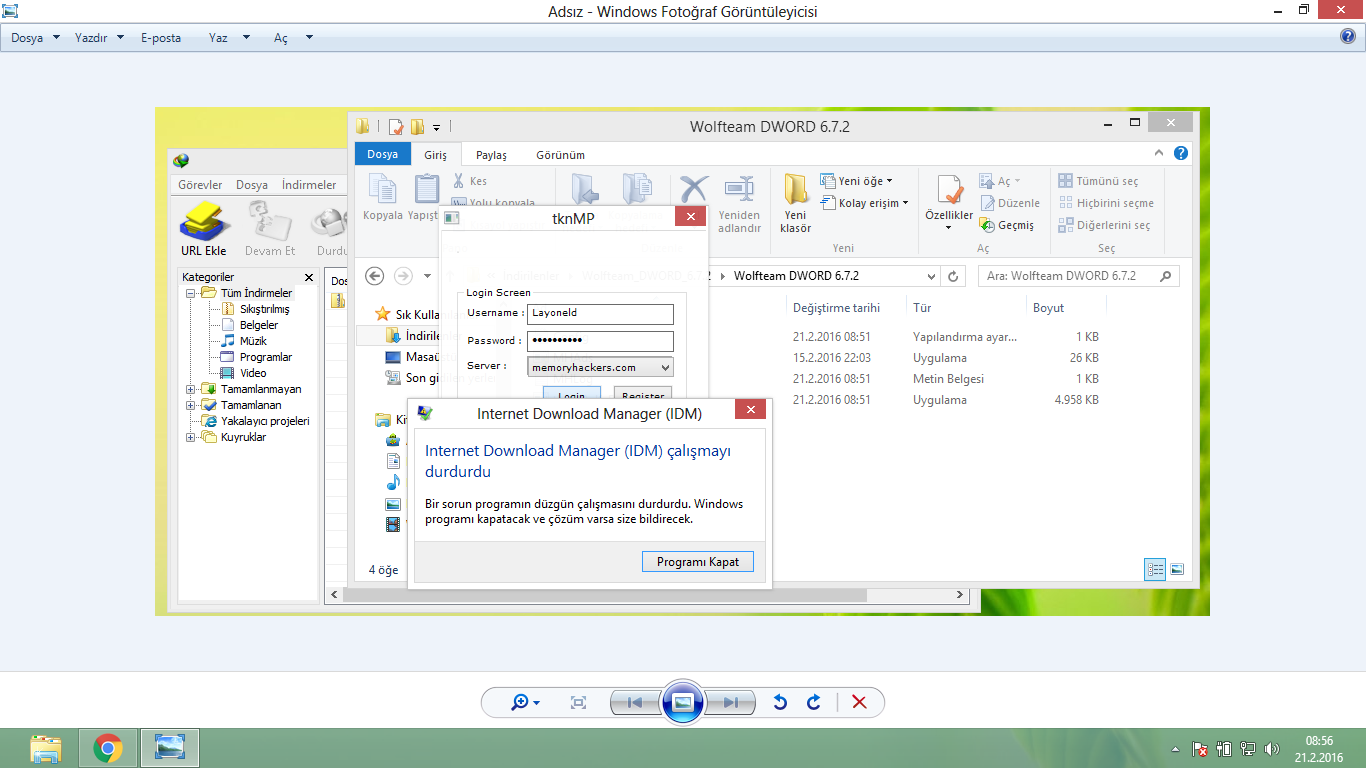Image resolution: width=1366 pixels, height=768 pixels.
Task: Launch Google Chrome from the taskbar
Action: click(x=107, y=748)
